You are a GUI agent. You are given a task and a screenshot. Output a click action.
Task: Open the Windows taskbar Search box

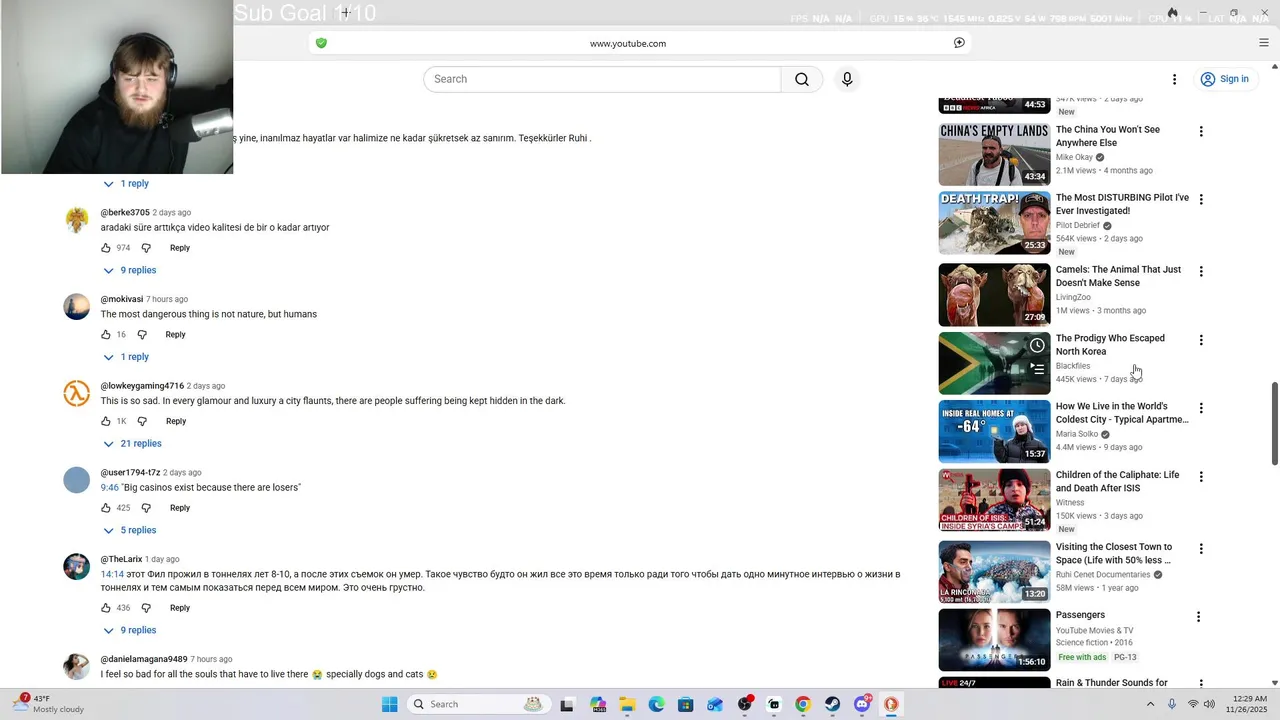[x=477, y=704]
